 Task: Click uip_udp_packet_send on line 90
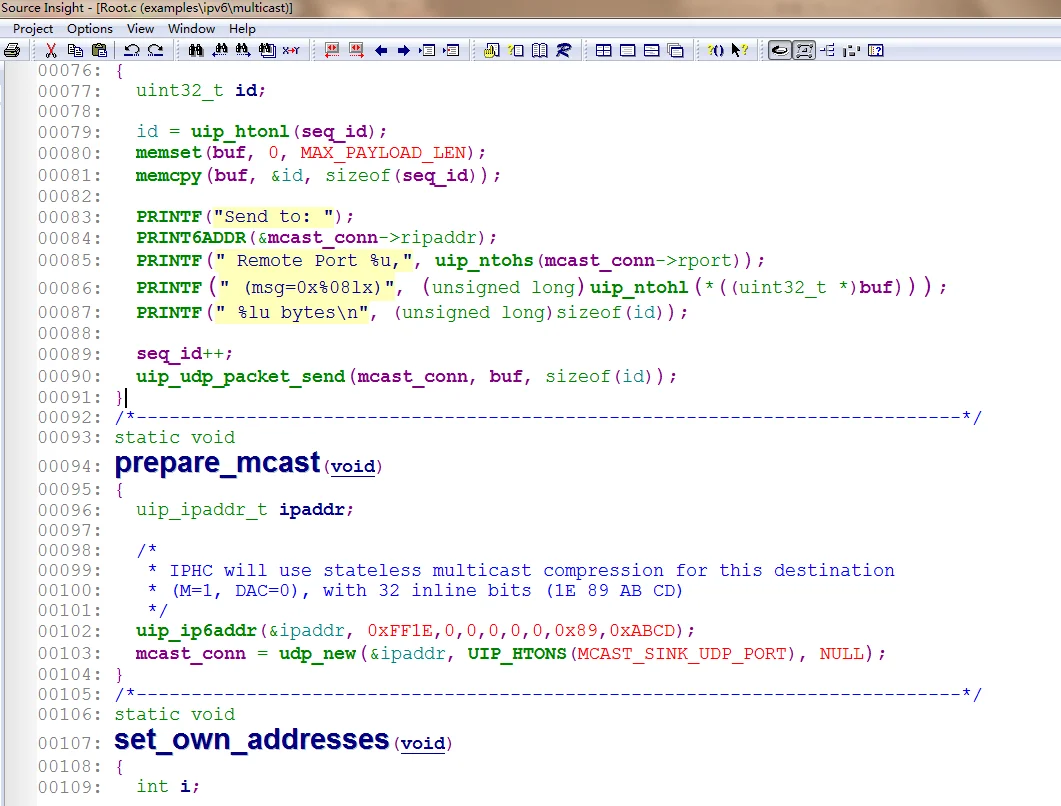(241, 376)
